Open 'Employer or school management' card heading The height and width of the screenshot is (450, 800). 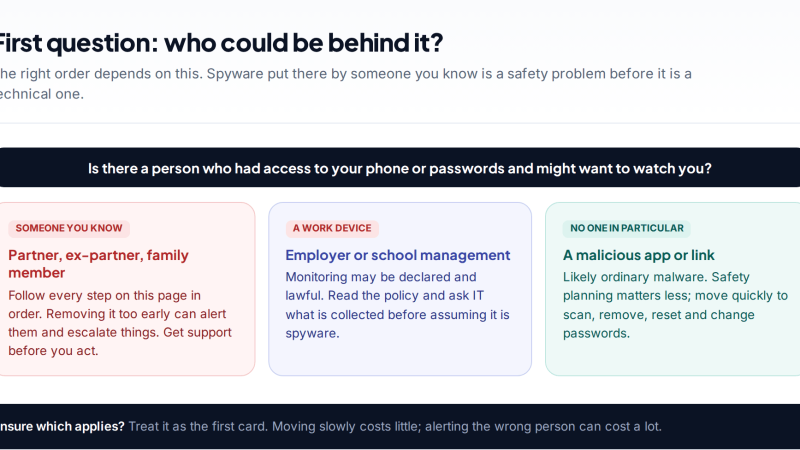click(x=397, y=255)
